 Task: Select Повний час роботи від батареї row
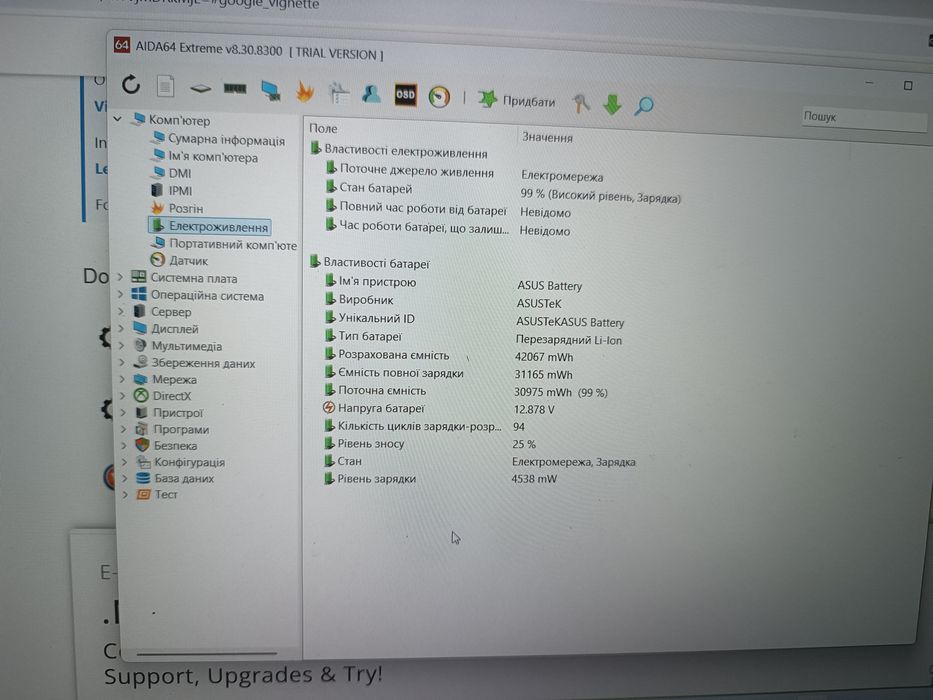click(x=447, y=210)
